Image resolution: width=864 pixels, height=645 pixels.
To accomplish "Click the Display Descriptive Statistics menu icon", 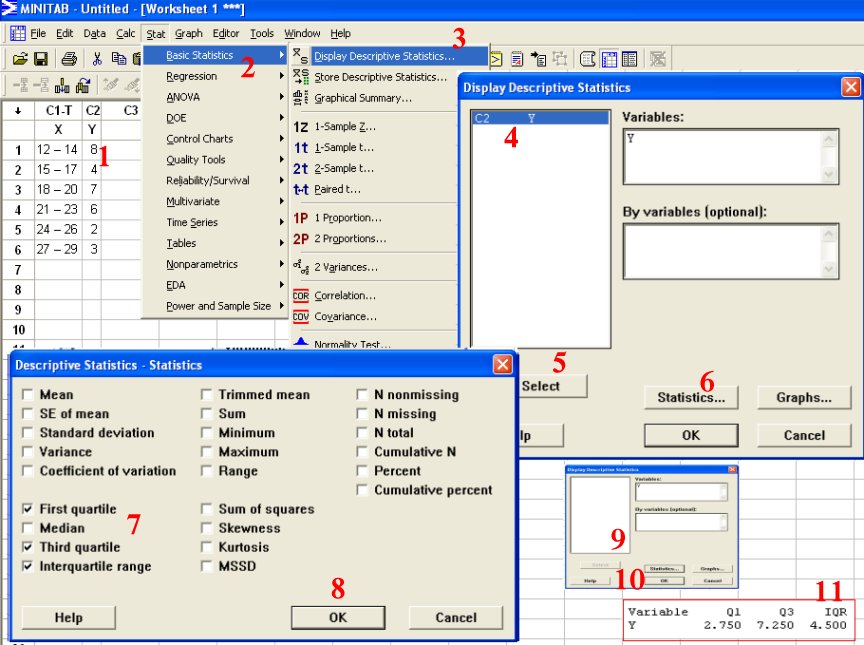I will [x=300, y=56].
